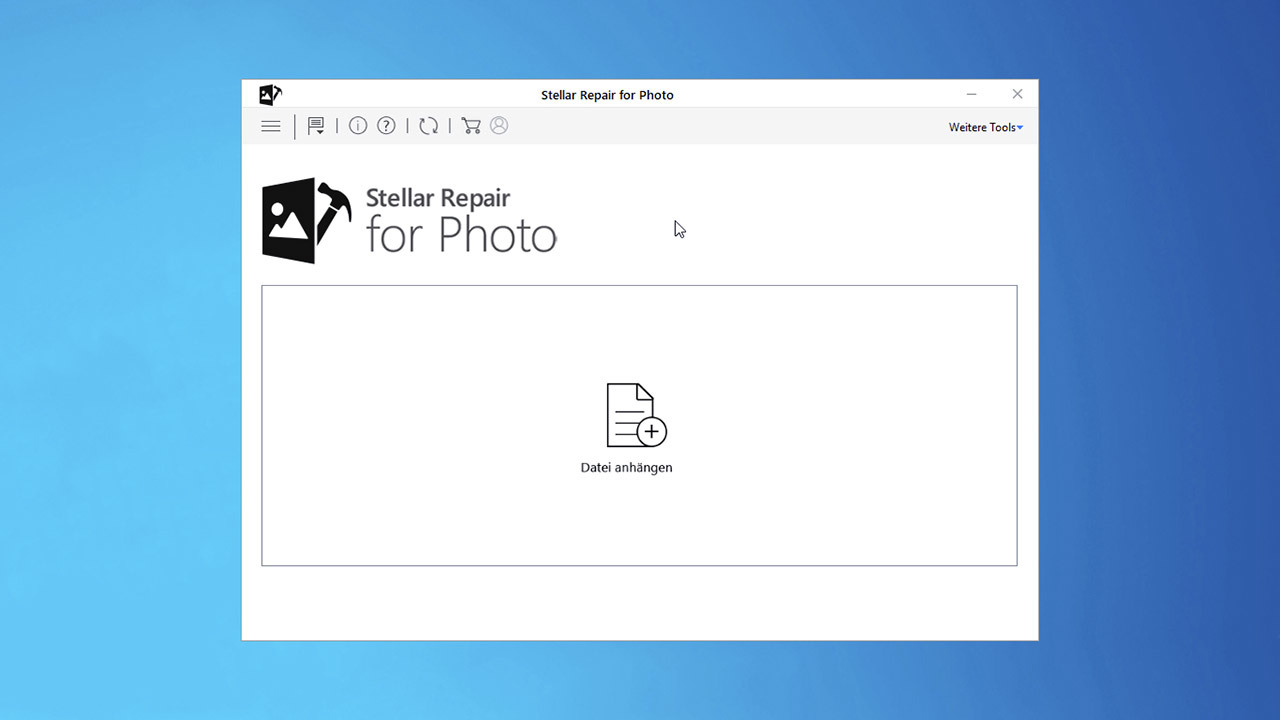This screenshot has height=720, width=1280.
Task: Click the update refresh arrows icon
Action: 428,126
